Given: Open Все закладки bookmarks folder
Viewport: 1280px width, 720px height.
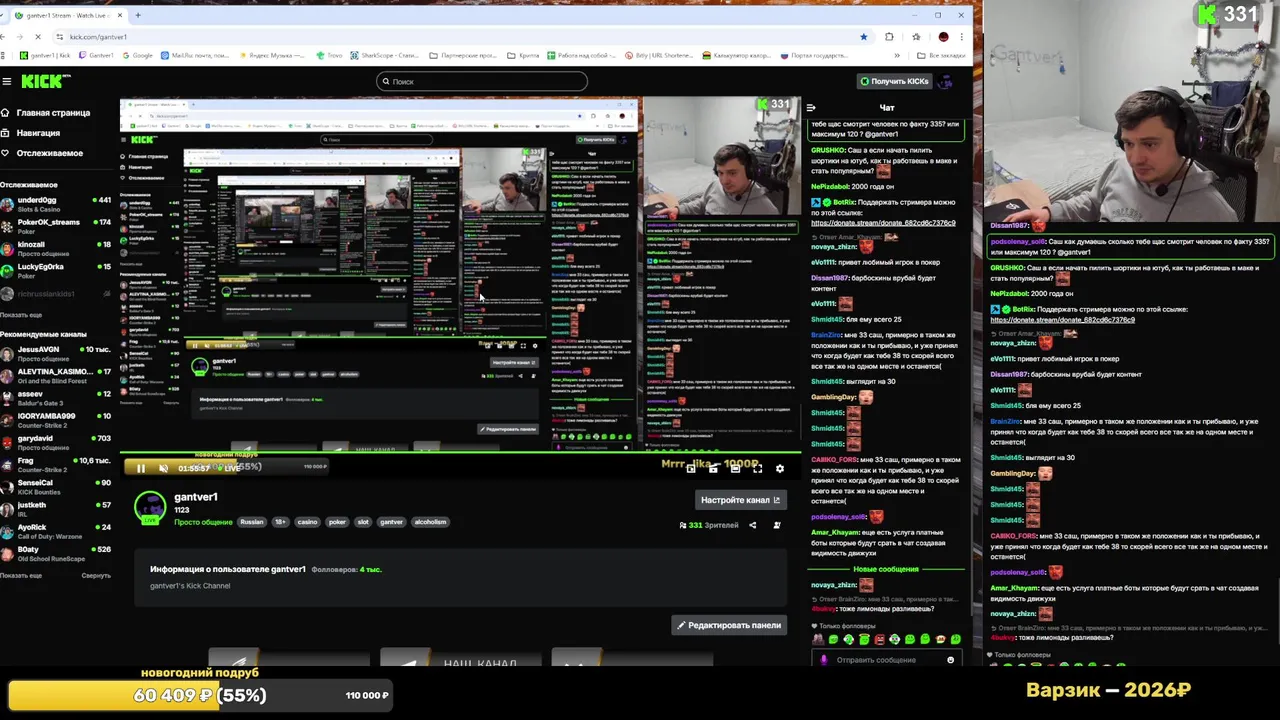Looking at the screenshot, I should pyautogui.click(x=941, y=56).
